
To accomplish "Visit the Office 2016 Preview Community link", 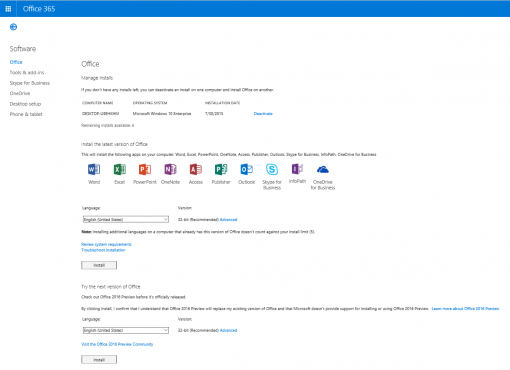I will click(x=117, y=344).
